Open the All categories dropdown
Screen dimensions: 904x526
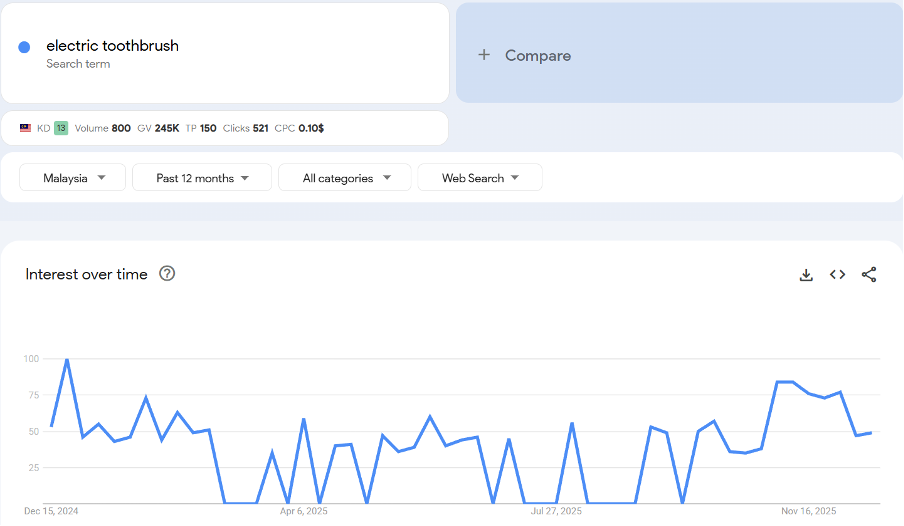[x=344, y=178]
